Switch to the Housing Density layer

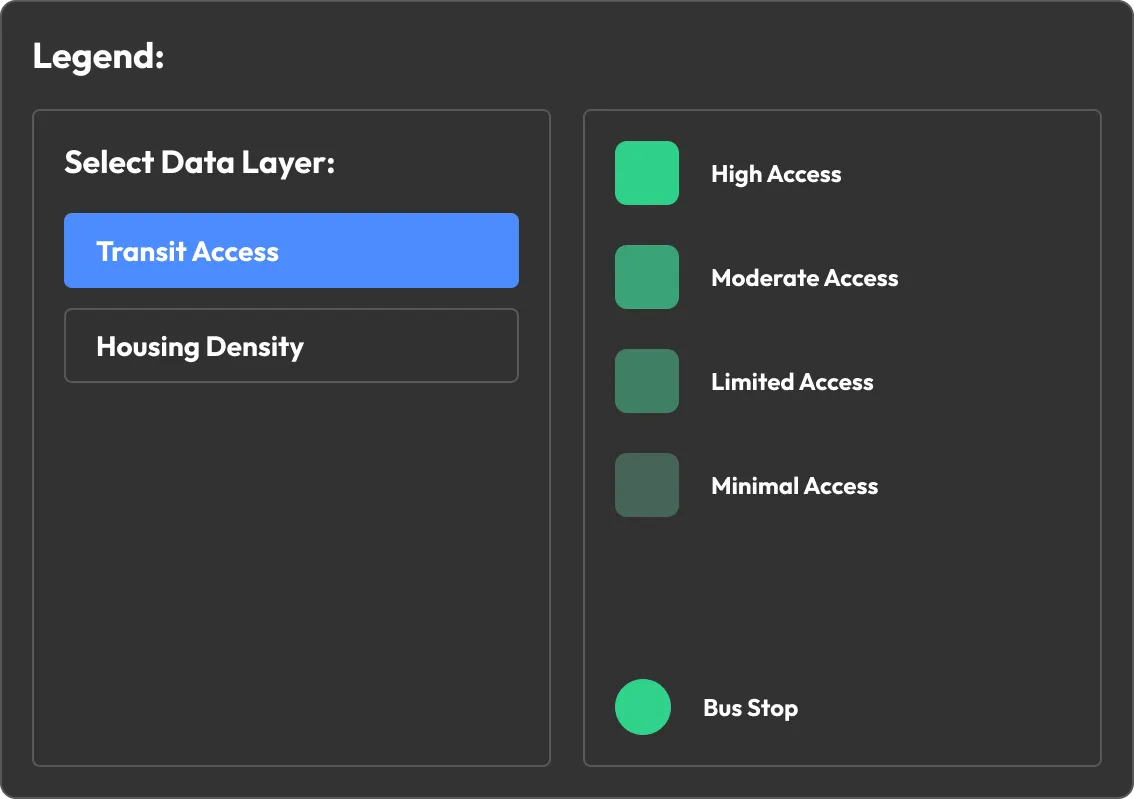(291, 346)
